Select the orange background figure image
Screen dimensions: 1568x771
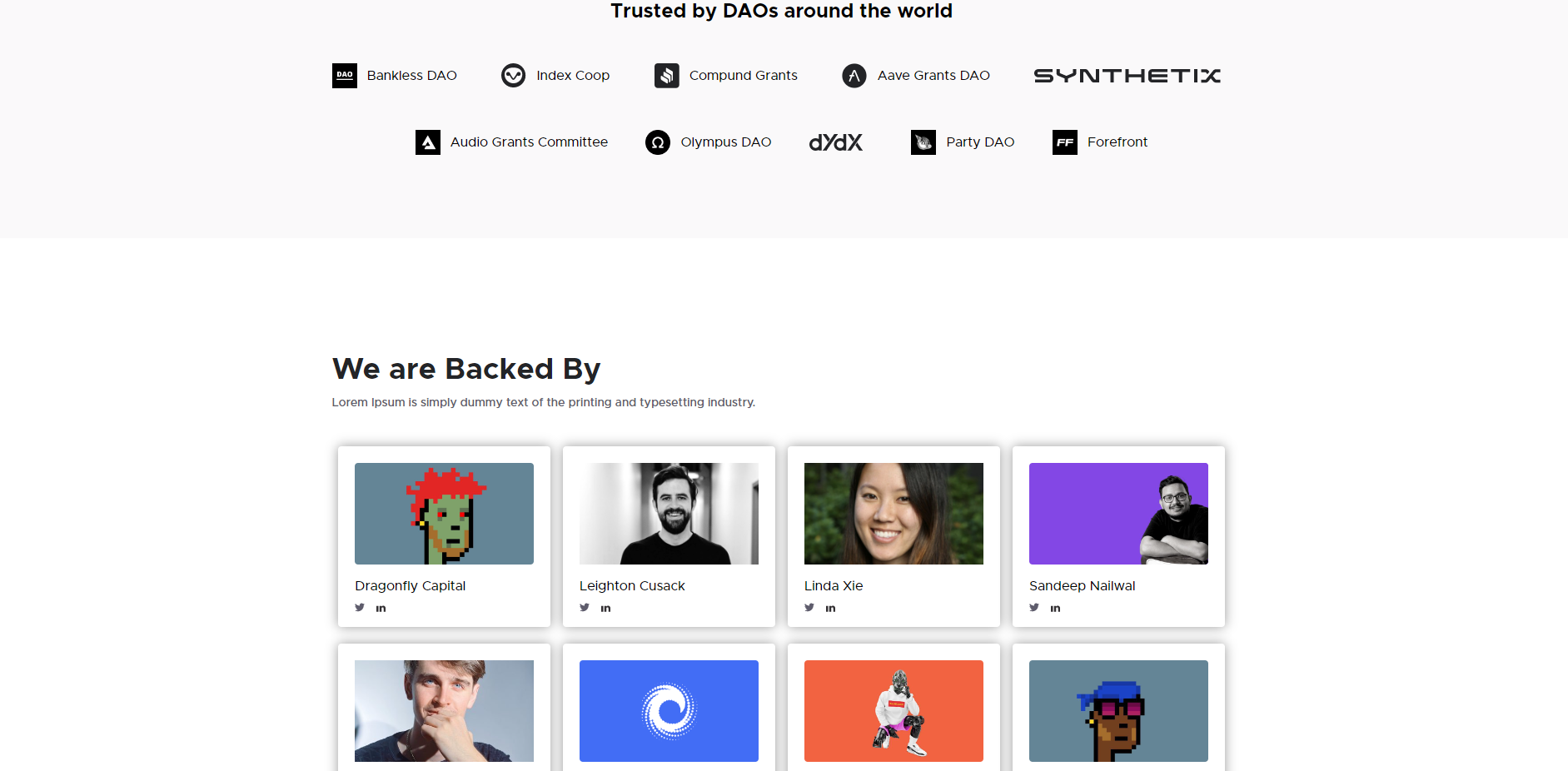point(894,711)
